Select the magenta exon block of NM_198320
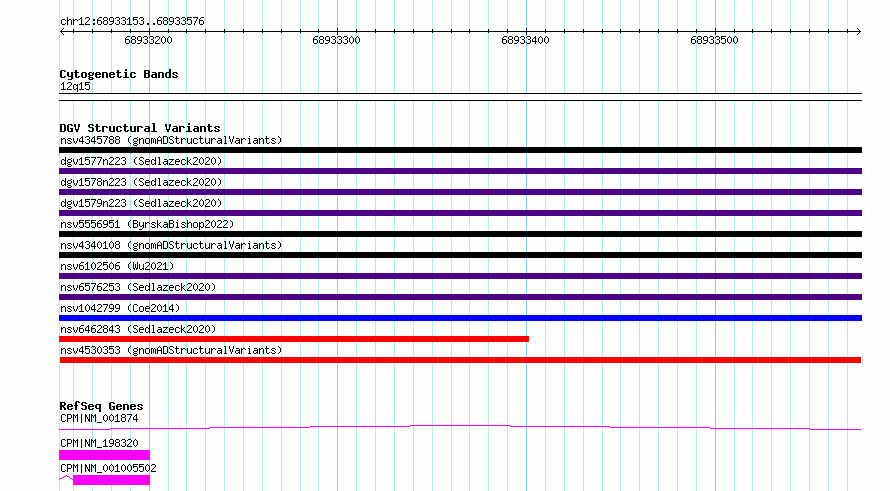This screenshot has width=890, height=491. coord(104,455)
